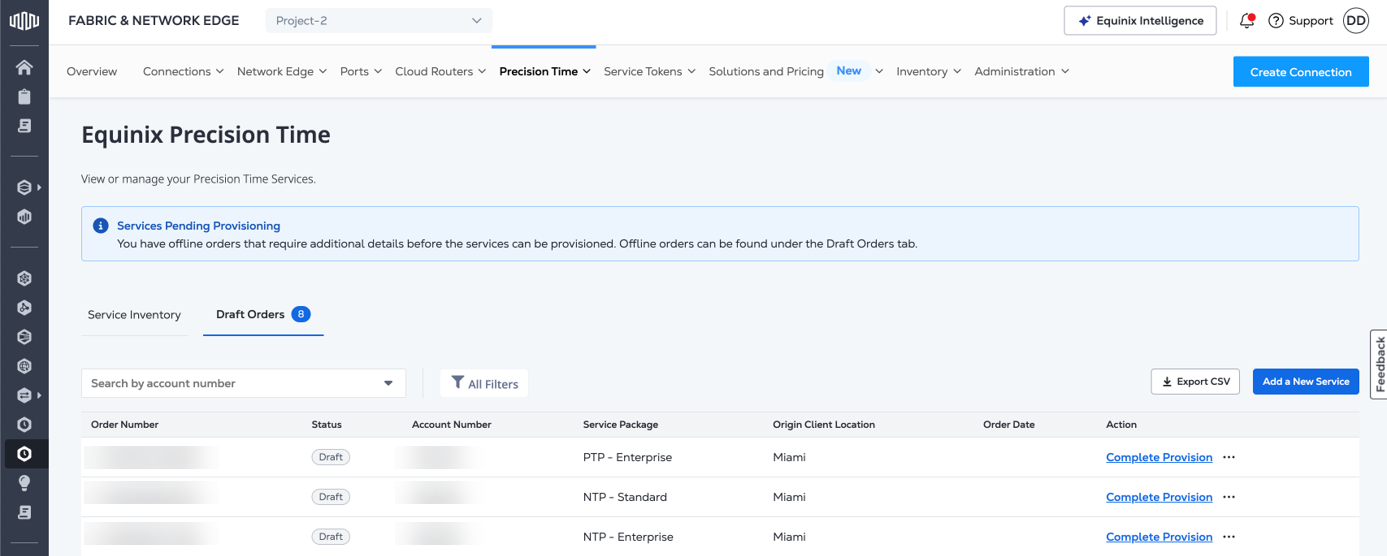Screen dimensions: 1387x556
Task: Click the info icon in Services Pending banner
Action: tap(100, 226)
